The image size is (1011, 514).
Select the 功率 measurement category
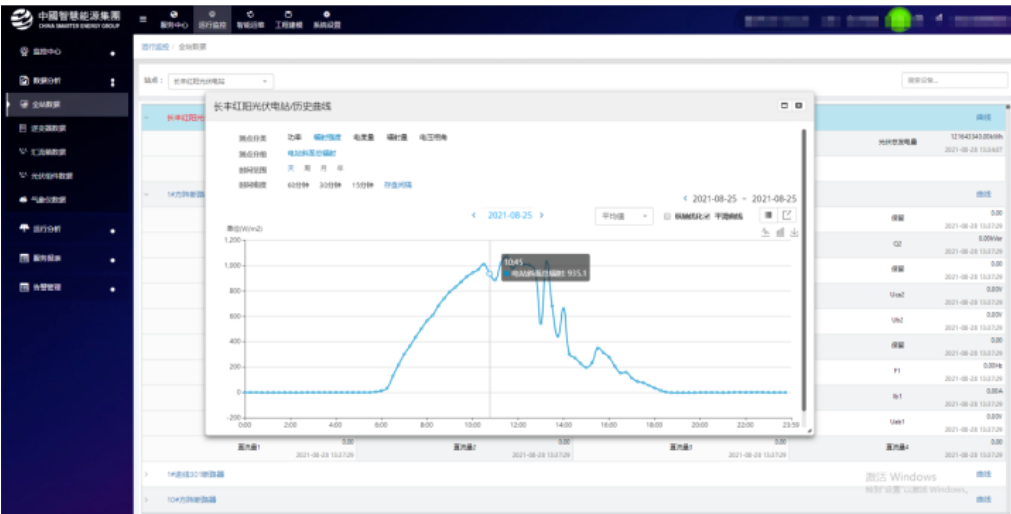(x=294, y=137)
